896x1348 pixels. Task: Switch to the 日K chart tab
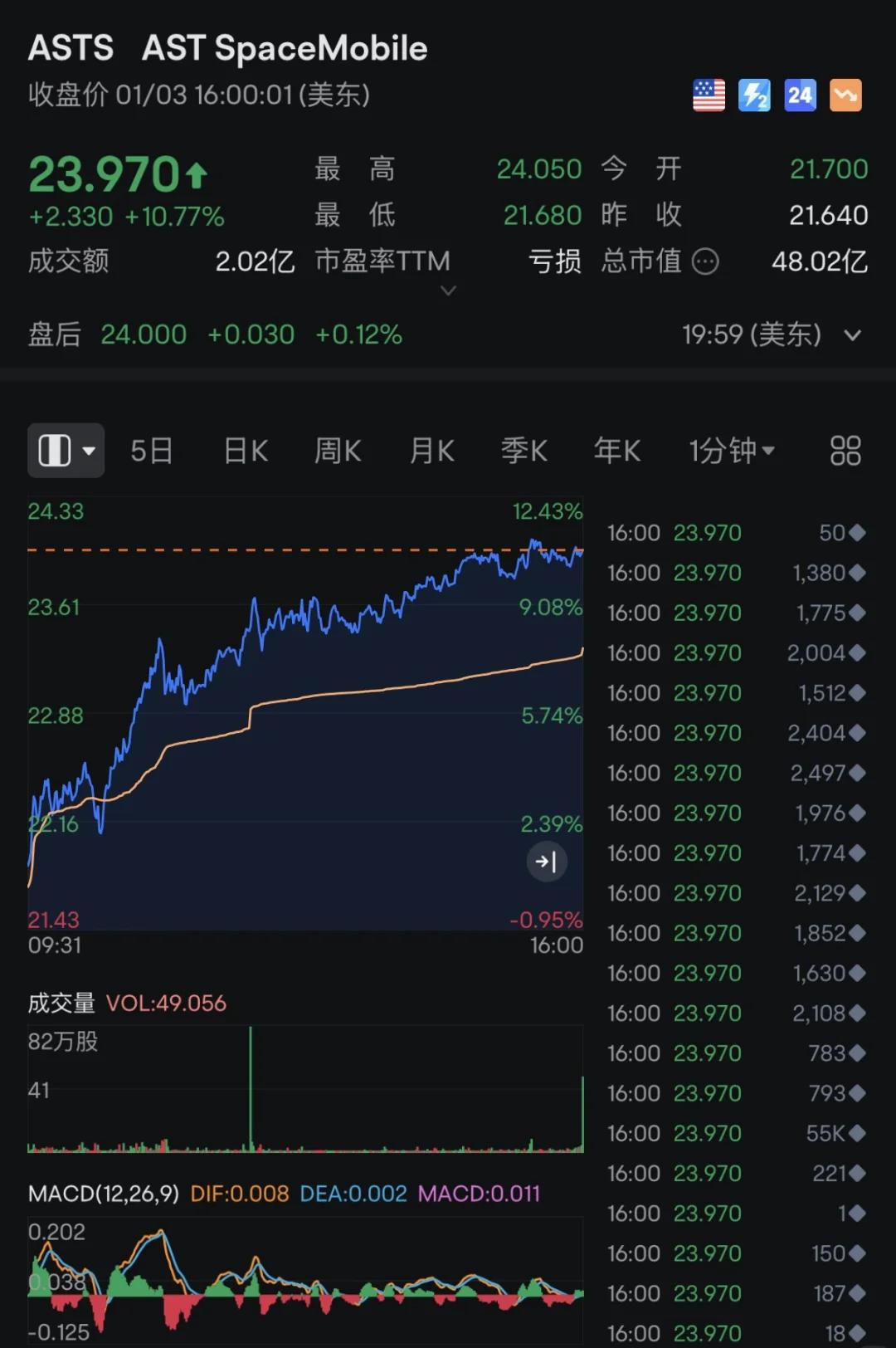(246, 451)
